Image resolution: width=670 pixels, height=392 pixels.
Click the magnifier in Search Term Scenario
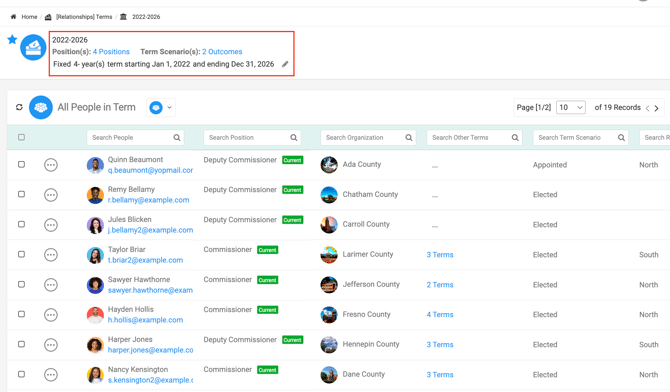621,138
